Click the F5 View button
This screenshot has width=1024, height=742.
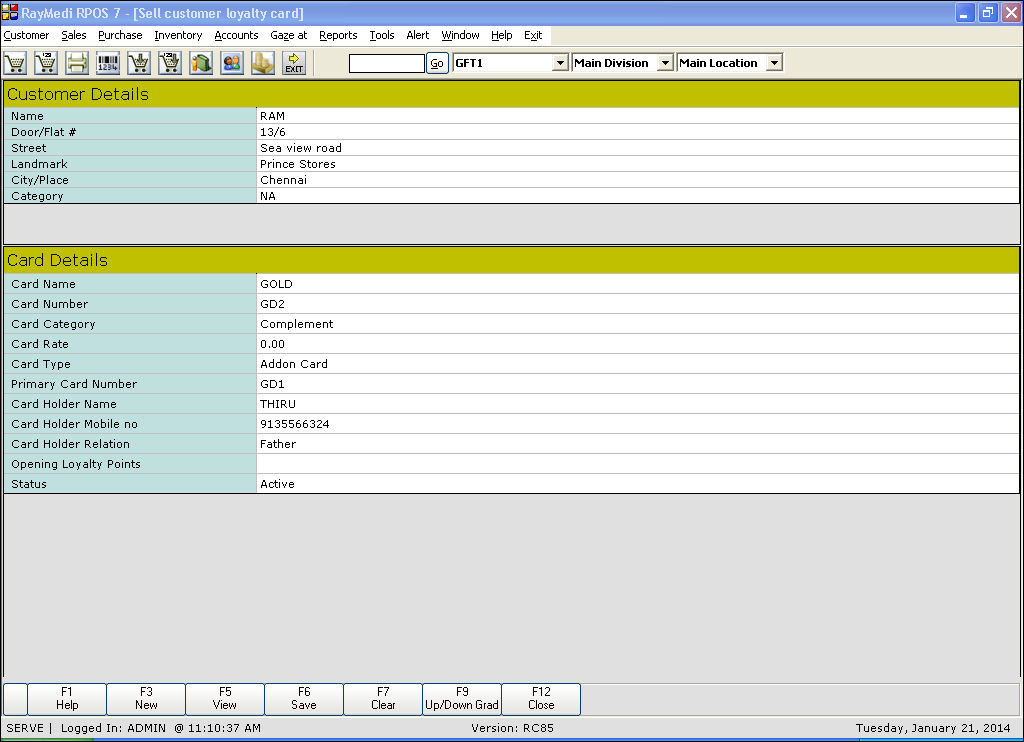coord(225,698)
